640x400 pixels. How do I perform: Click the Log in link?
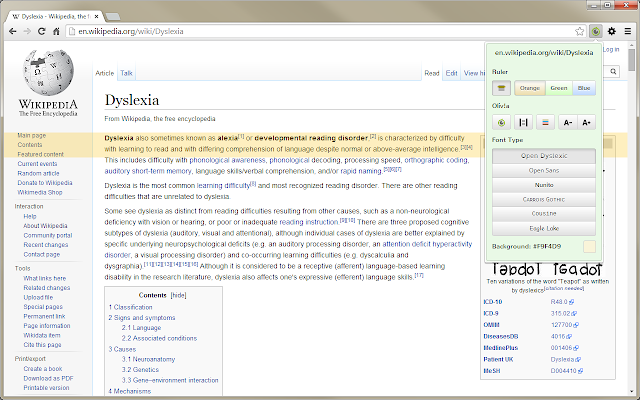point(611,49)
